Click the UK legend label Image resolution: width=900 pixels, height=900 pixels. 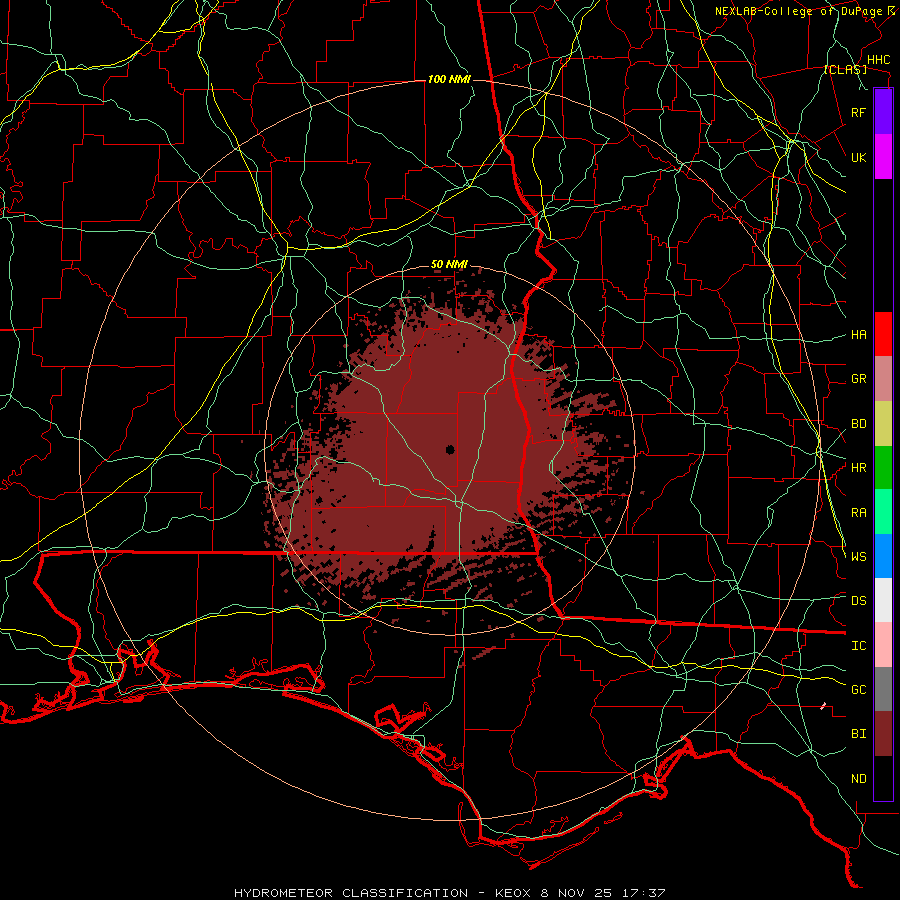[858, 157]
